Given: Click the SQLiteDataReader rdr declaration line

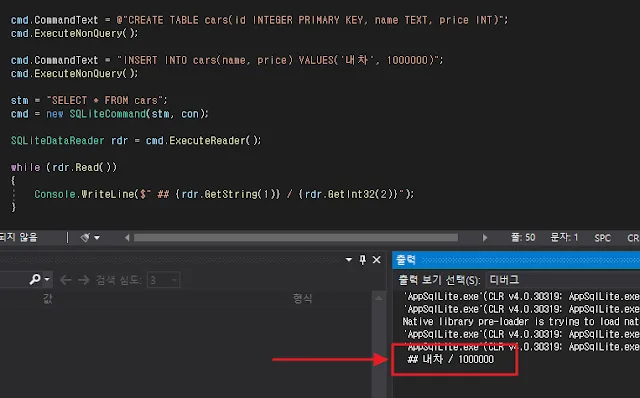Looking at the screenshot, I should tap(136, 140).
